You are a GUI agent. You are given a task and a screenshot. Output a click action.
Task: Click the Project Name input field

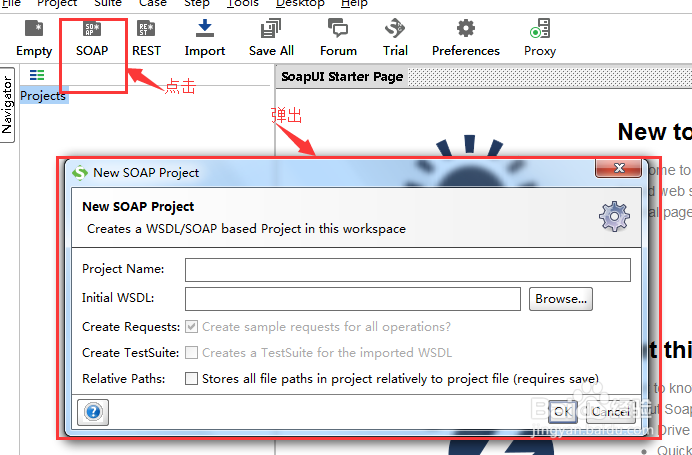(408, 270)
